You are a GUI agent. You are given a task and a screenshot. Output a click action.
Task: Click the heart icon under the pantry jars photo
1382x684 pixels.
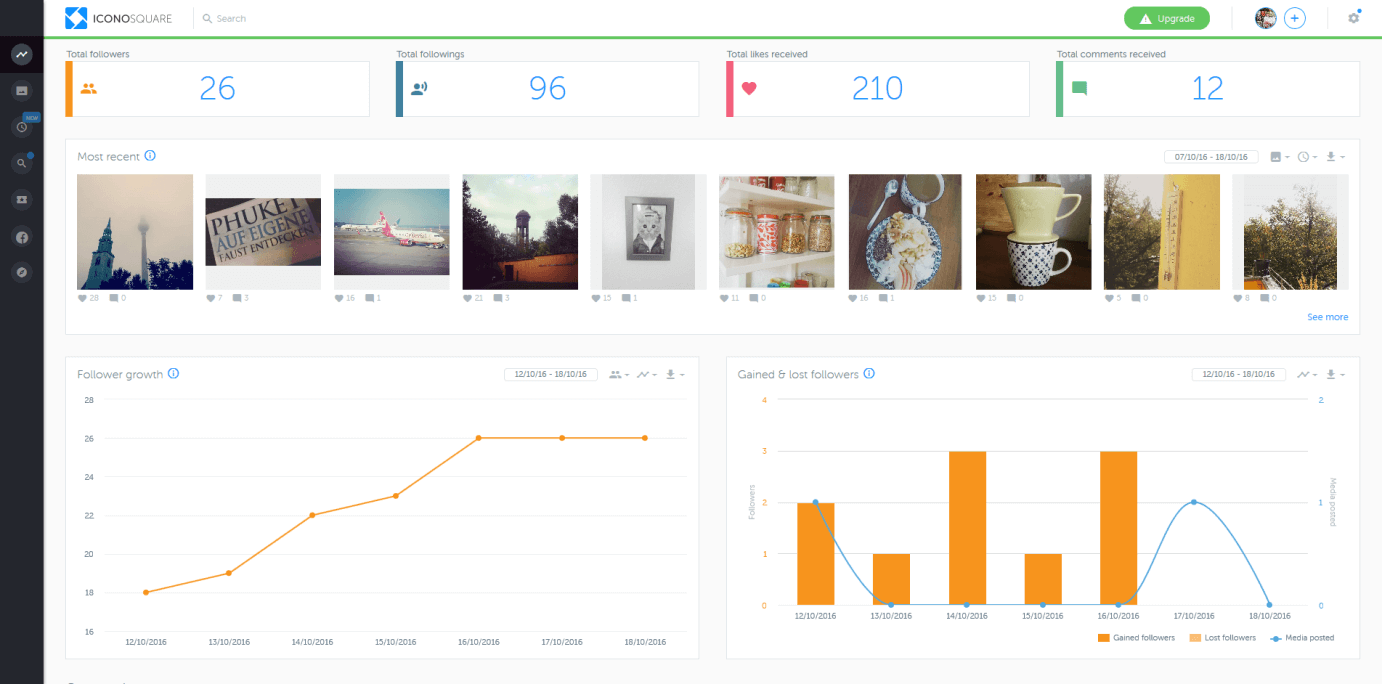(x=724, y=298)
